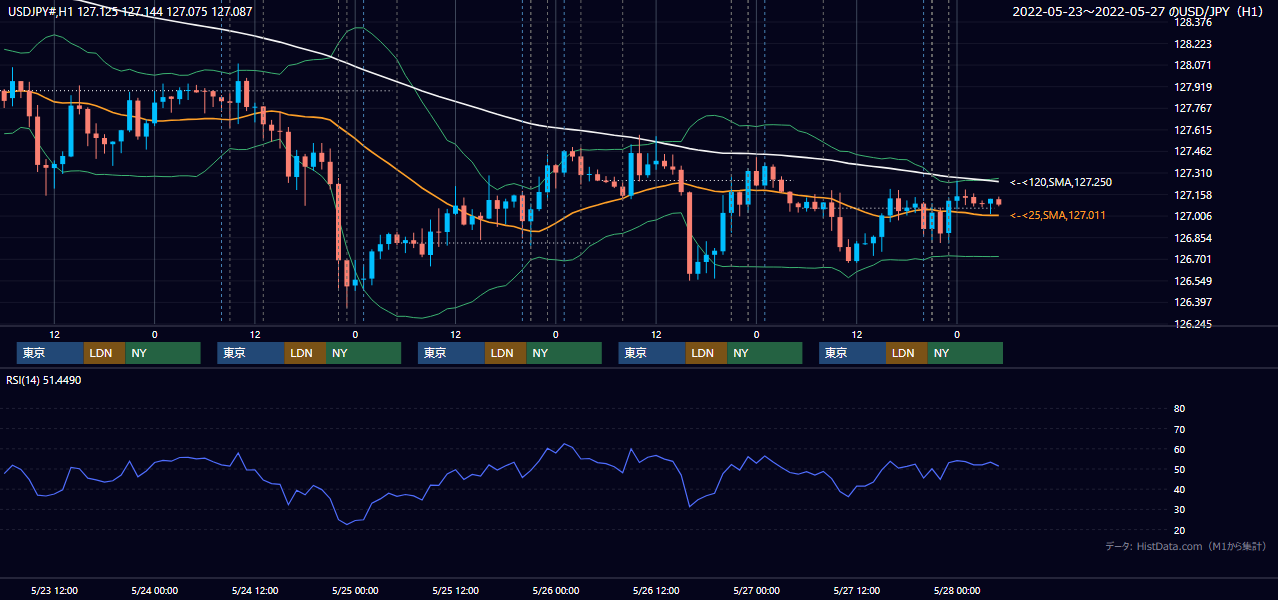
Task: Select the RSI axis value 30
Action: coord(1180,509)
